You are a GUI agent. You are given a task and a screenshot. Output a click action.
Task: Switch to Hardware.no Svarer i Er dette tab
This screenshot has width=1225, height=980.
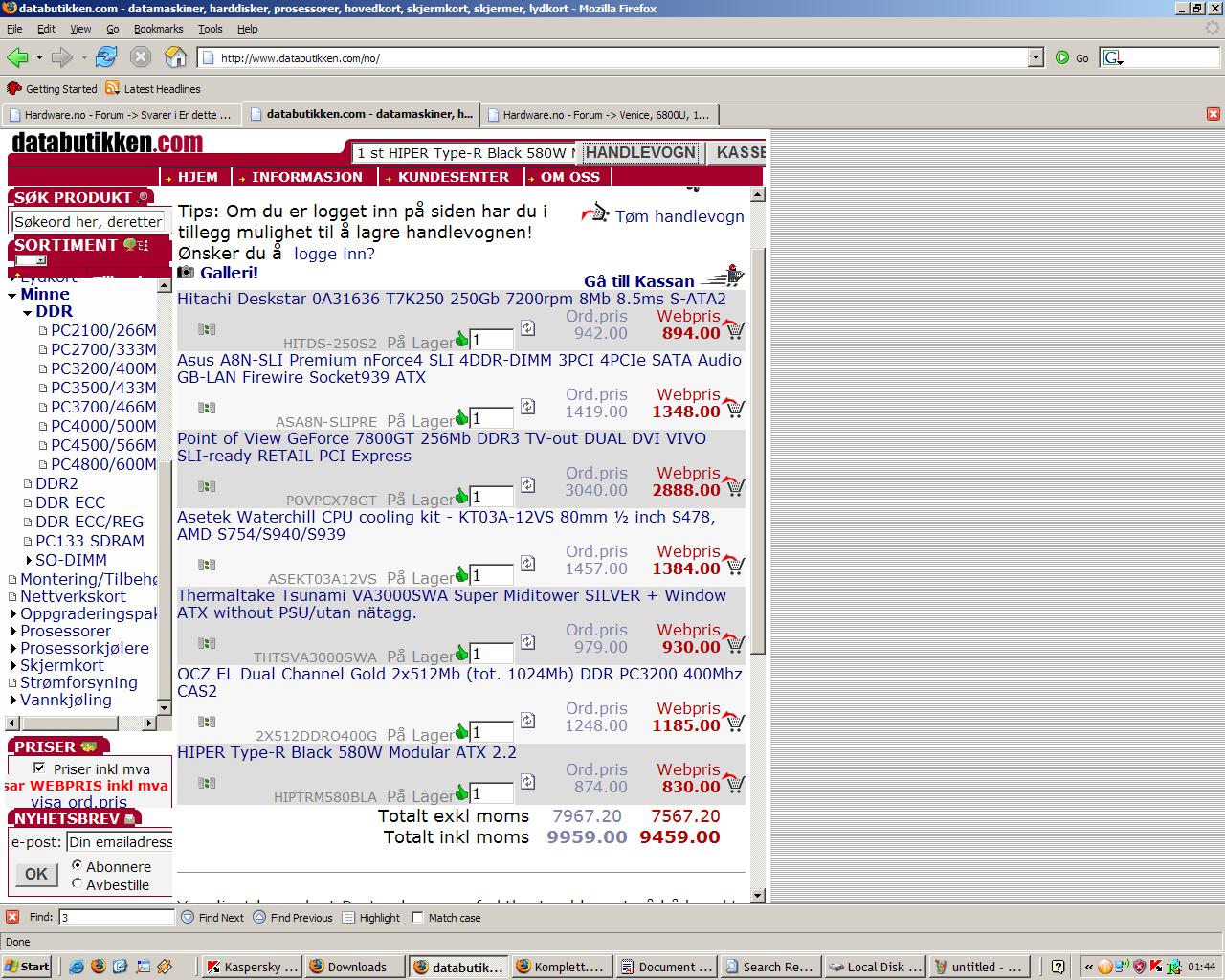(121, 114)
